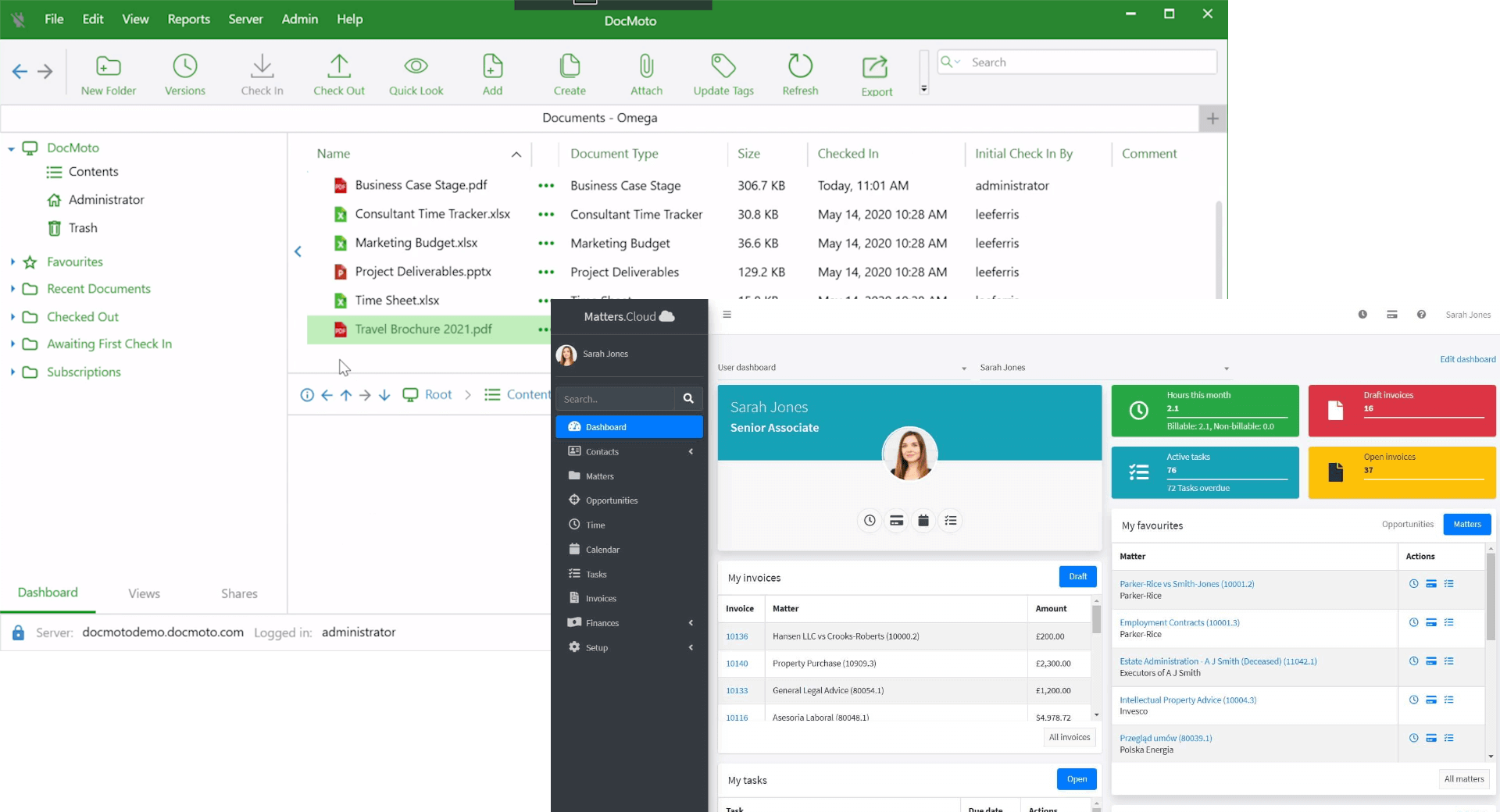Click billing icon for Intellectual Property Advice
This screenshot has width=1500, height=812.
point(1431,700)
